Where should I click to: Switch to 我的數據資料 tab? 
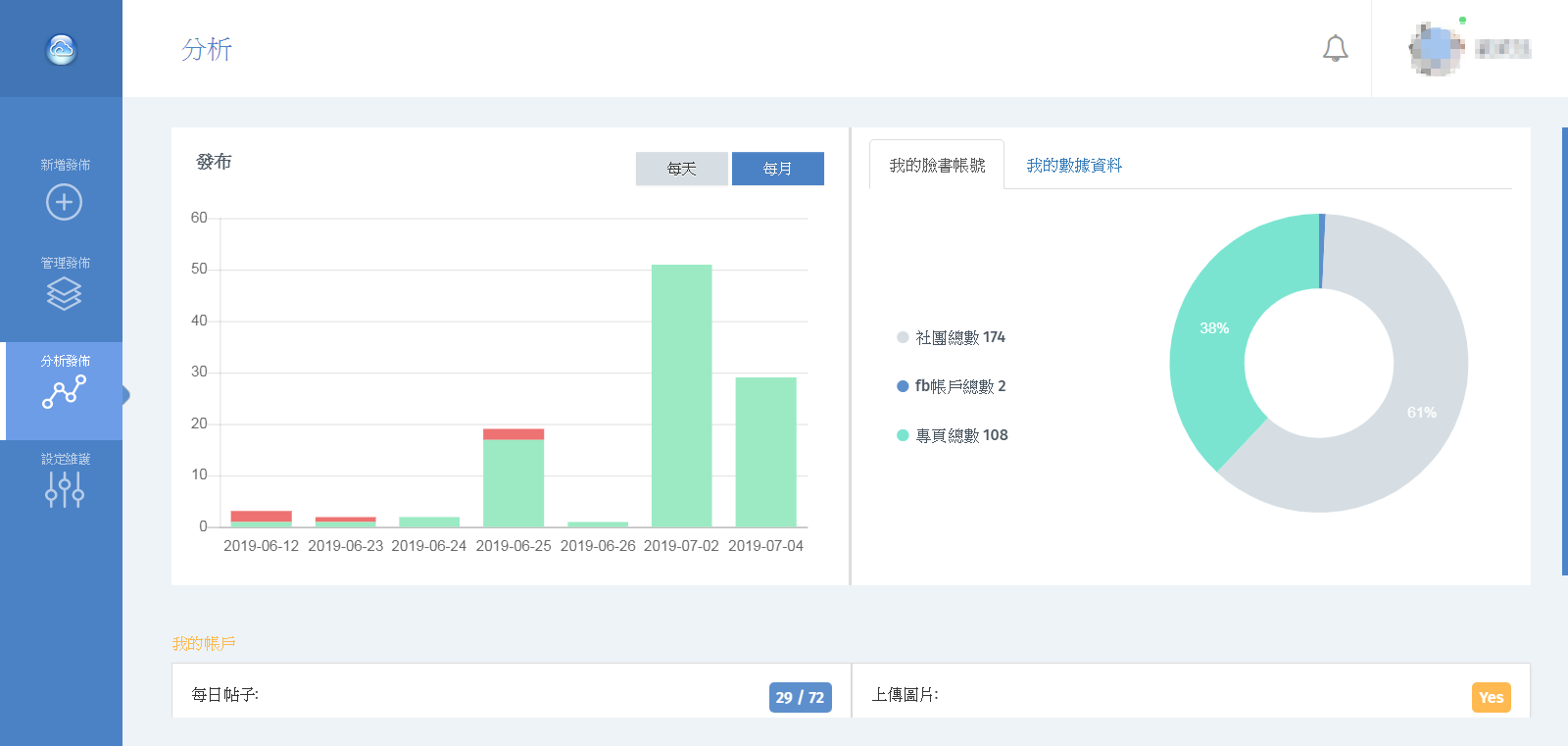click(1074, 166)
